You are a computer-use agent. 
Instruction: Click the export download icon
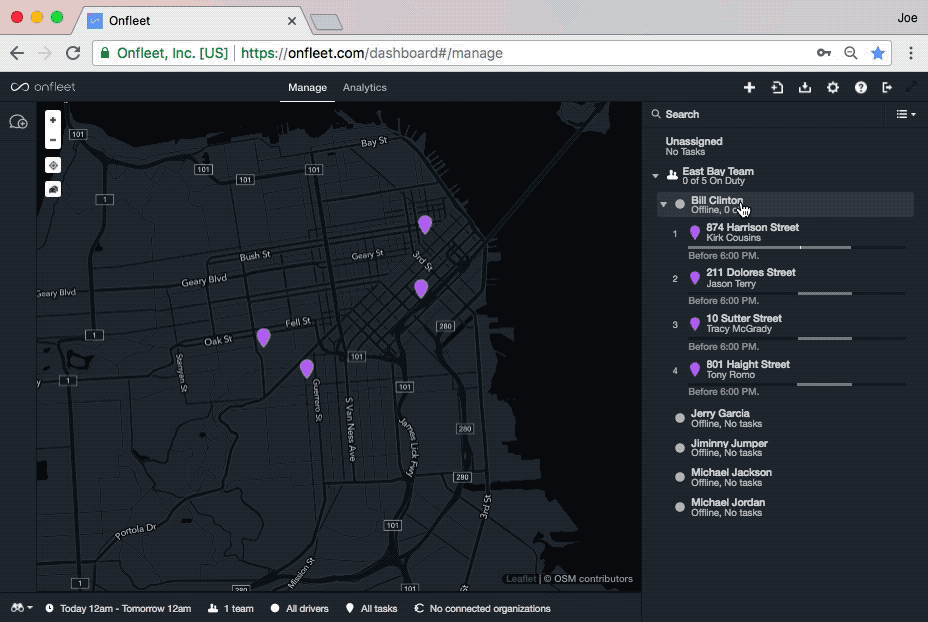point(805,88)
